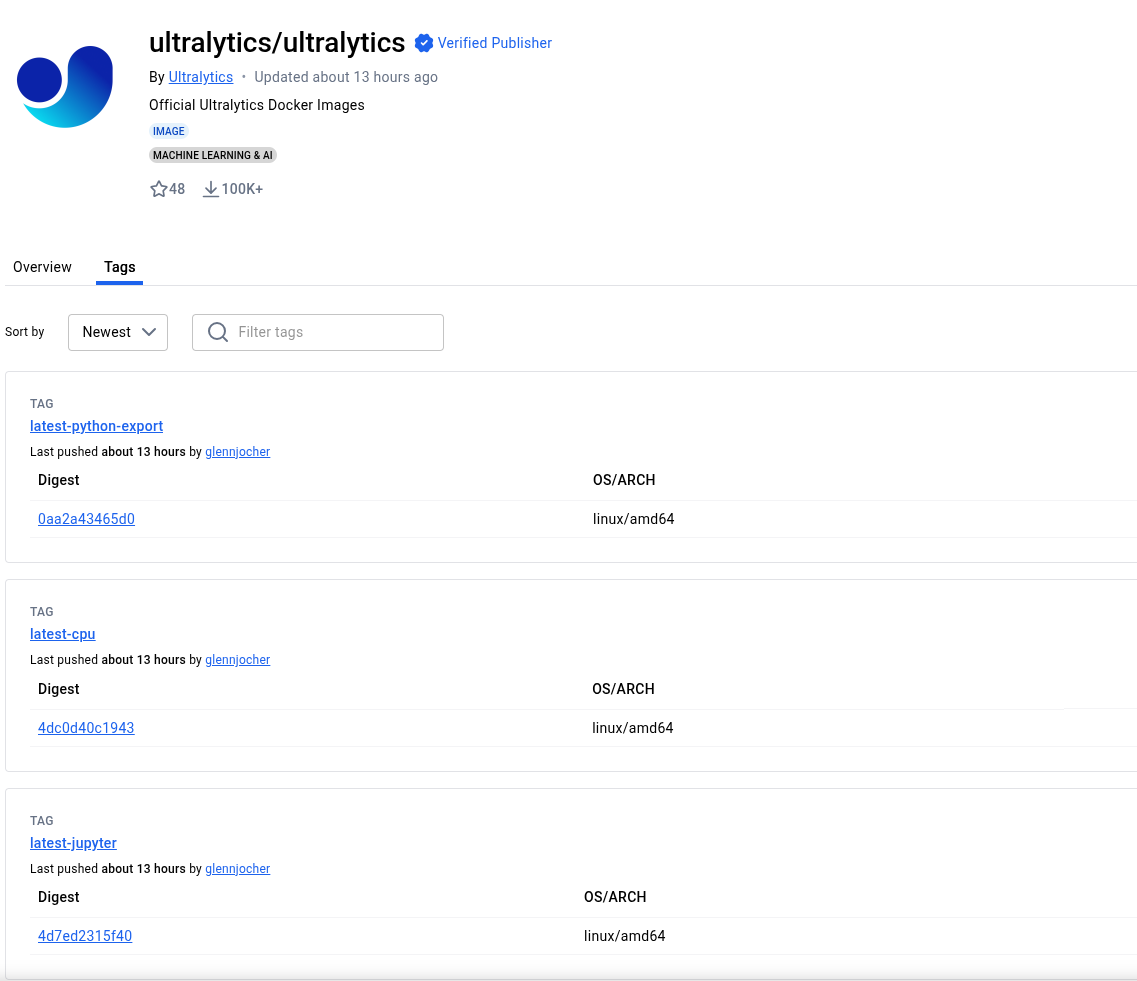
Task: Click the Sort by label
Action: [25, 332]
